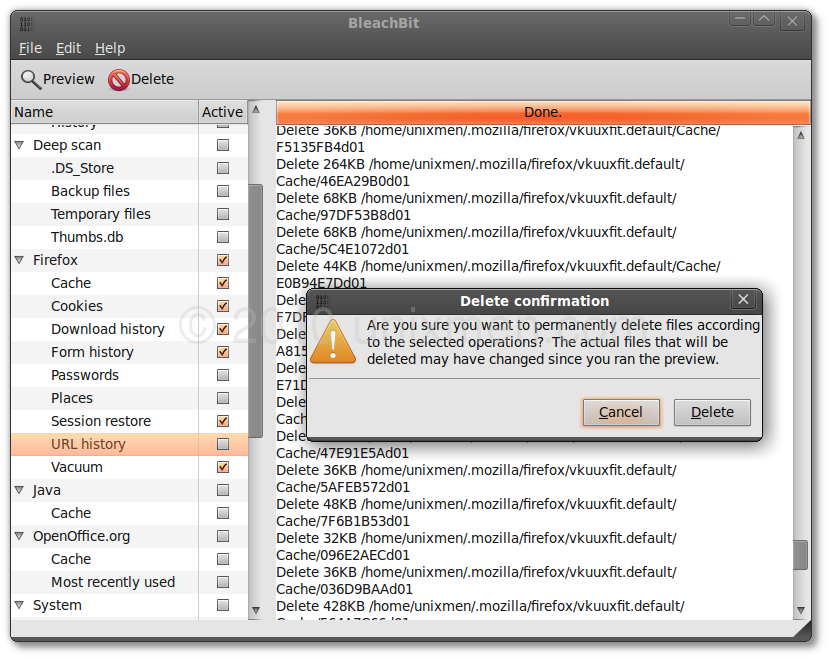Uncheck the Cookies checkbox
This screenshot has width=829, height=659.
(223, 306)
